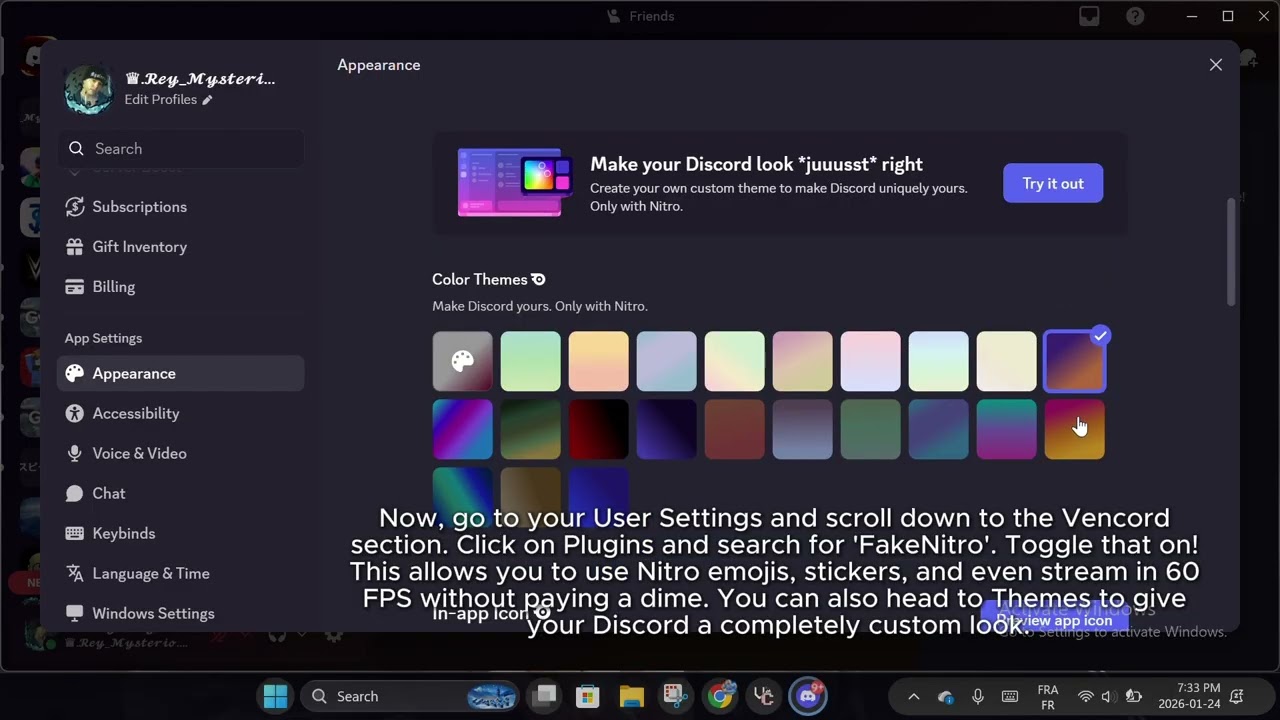The height and width of the screenshot is (720, 1280).
Task: Open the clock showing 7:33 PM
Action: pyautogui.click(x=1190, y=696)
